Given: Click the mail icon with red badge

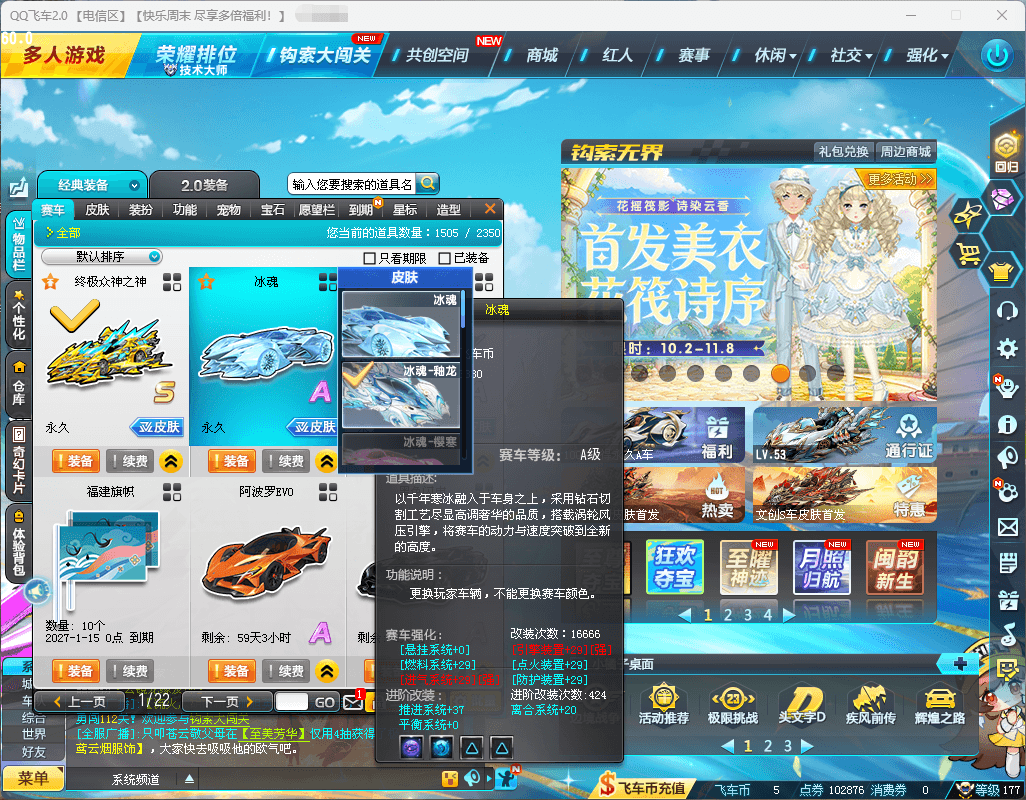Looking at the screenshot, I should click(353, 701).
